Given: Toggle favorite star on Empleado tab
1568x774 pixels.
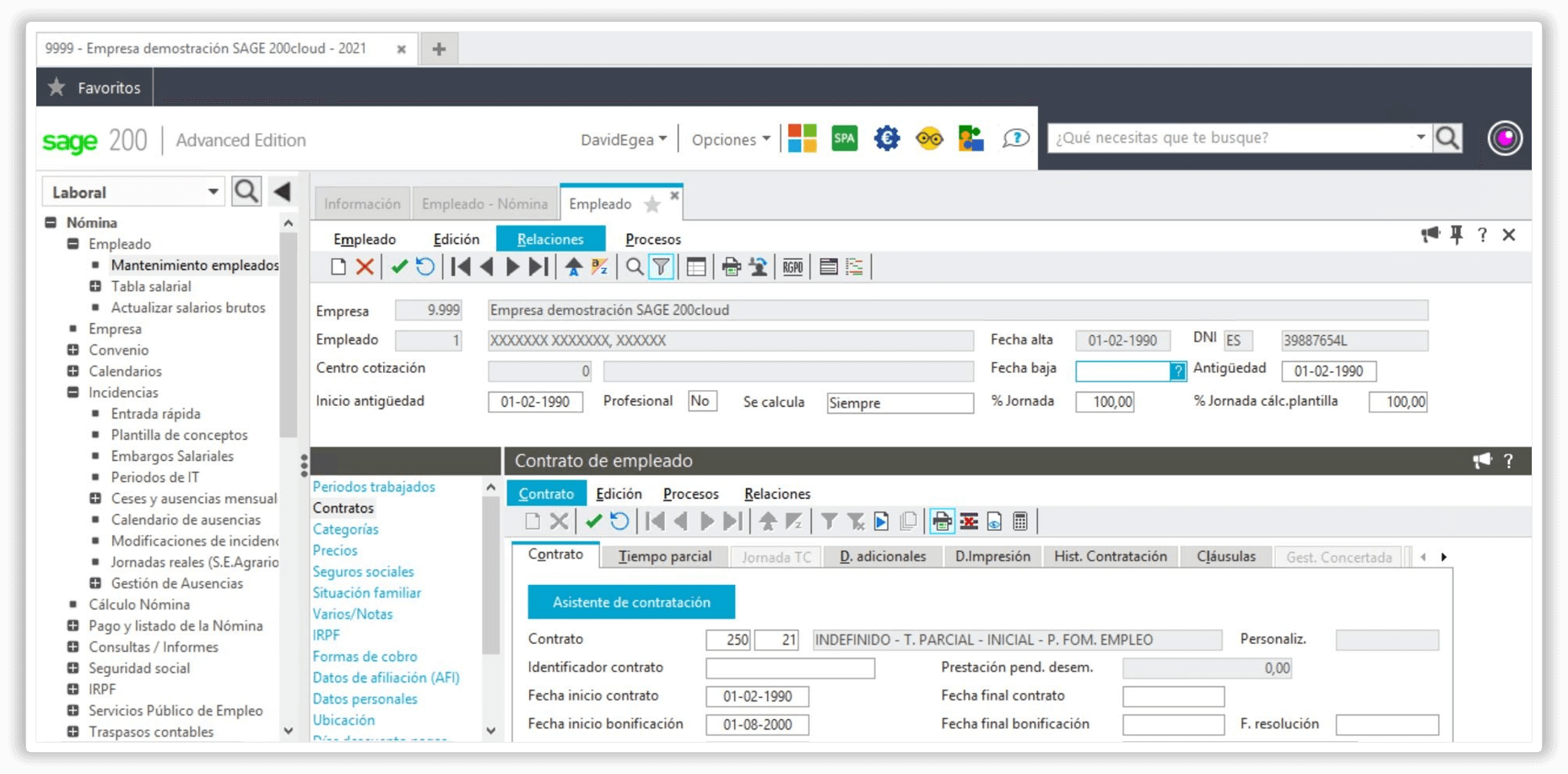Looking at the screenshot, I should point(652,204).
